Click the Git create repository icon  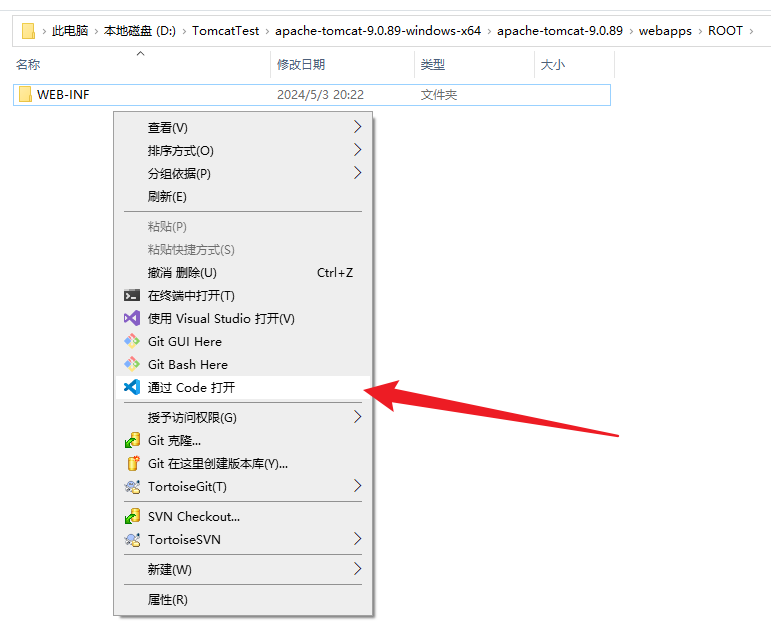click(x=133, y=463)
